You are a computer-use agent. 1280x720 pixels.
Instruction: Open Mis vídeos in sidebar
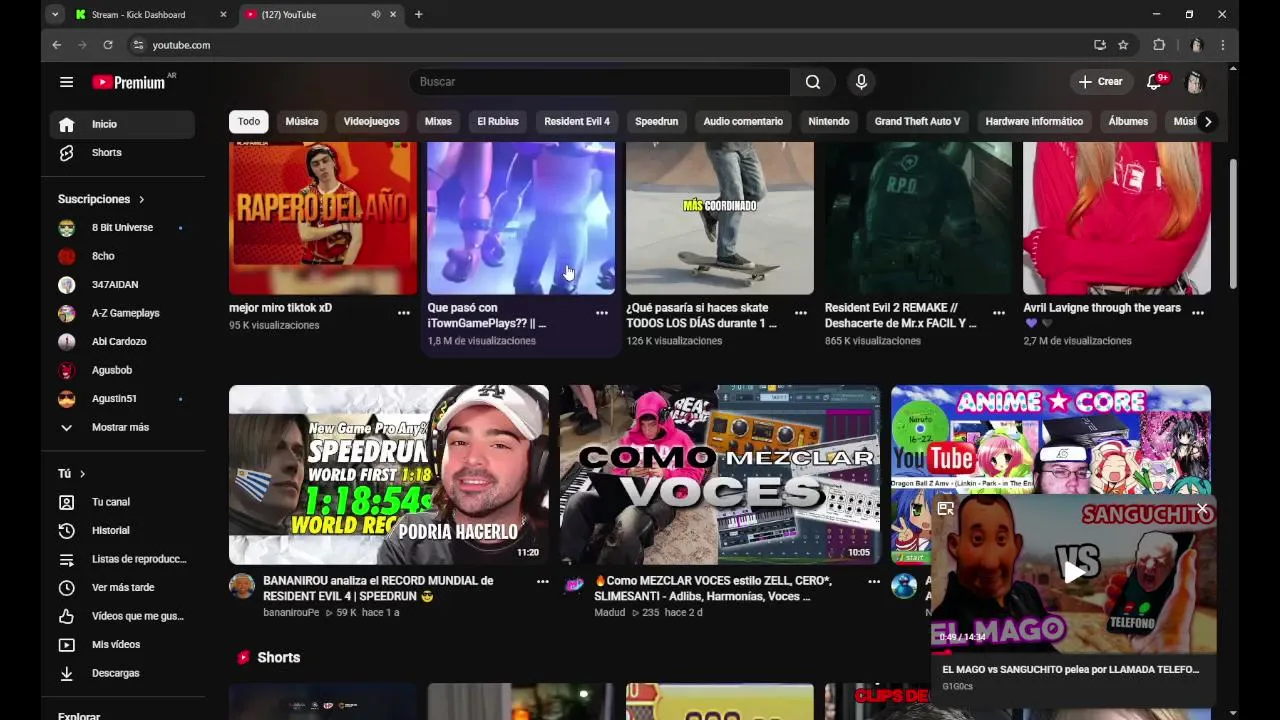click(x=122, y=645)
